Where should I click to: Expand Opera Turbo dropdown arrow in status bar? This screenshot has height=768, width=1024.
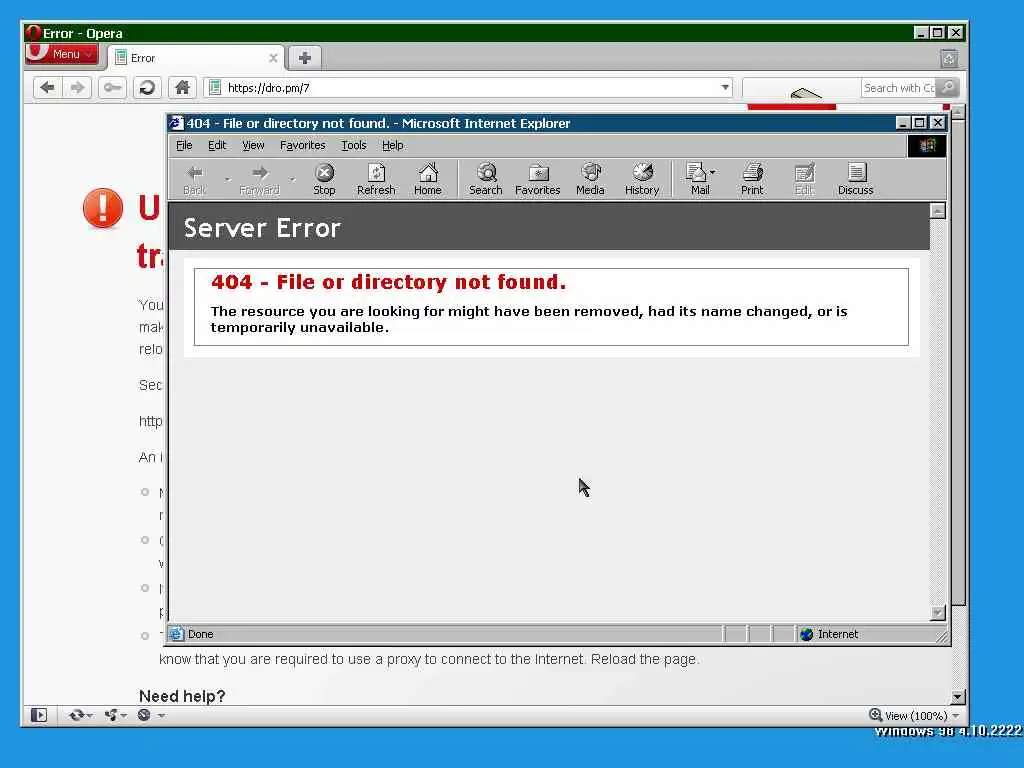click(161, 716)
